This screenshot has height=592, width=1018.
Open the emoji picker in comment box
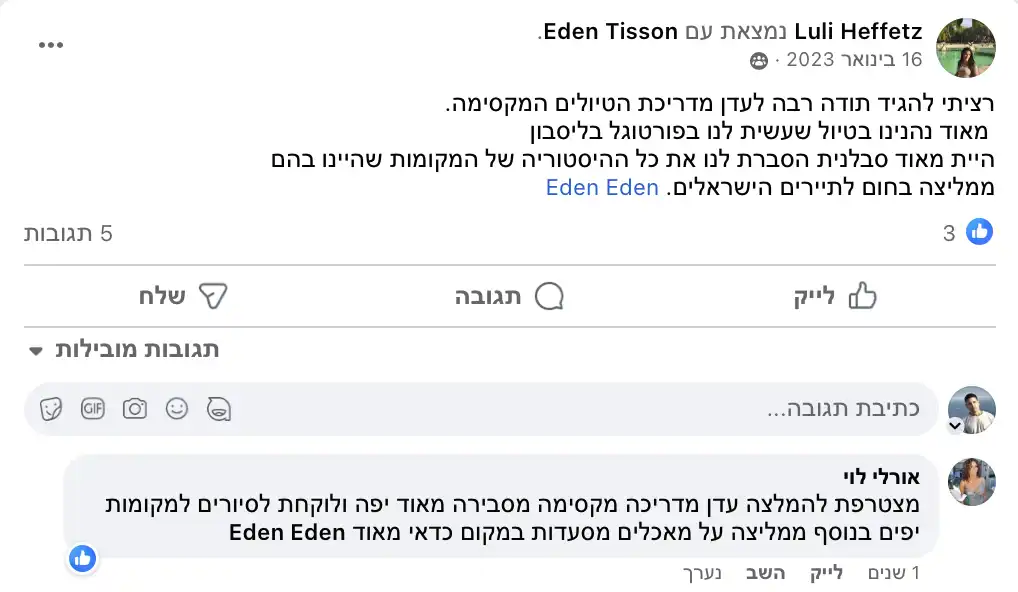pyautogui.click(x=177, y=409)
